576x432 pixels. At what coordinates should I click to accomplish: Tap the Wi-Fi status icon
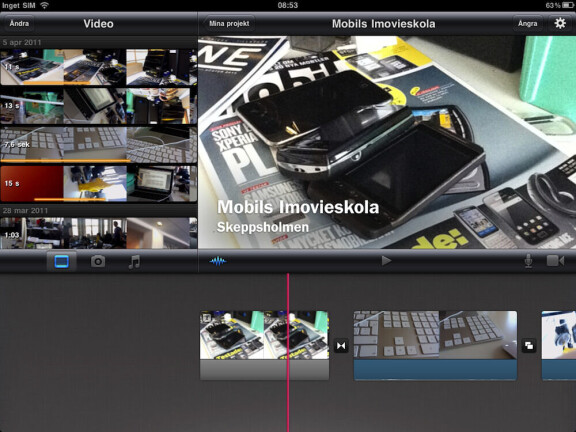pyautogui.click(x=44, y=5)
